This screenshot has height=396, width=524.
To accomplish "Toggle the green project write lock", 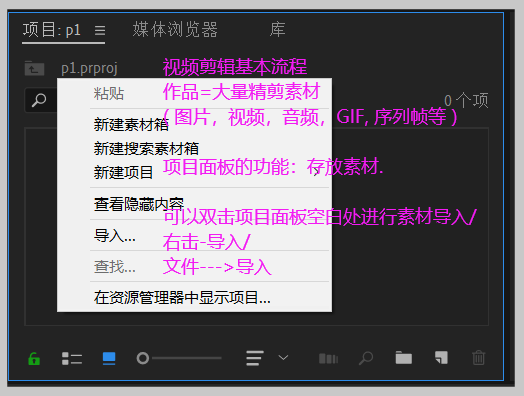I will [34, 359].
